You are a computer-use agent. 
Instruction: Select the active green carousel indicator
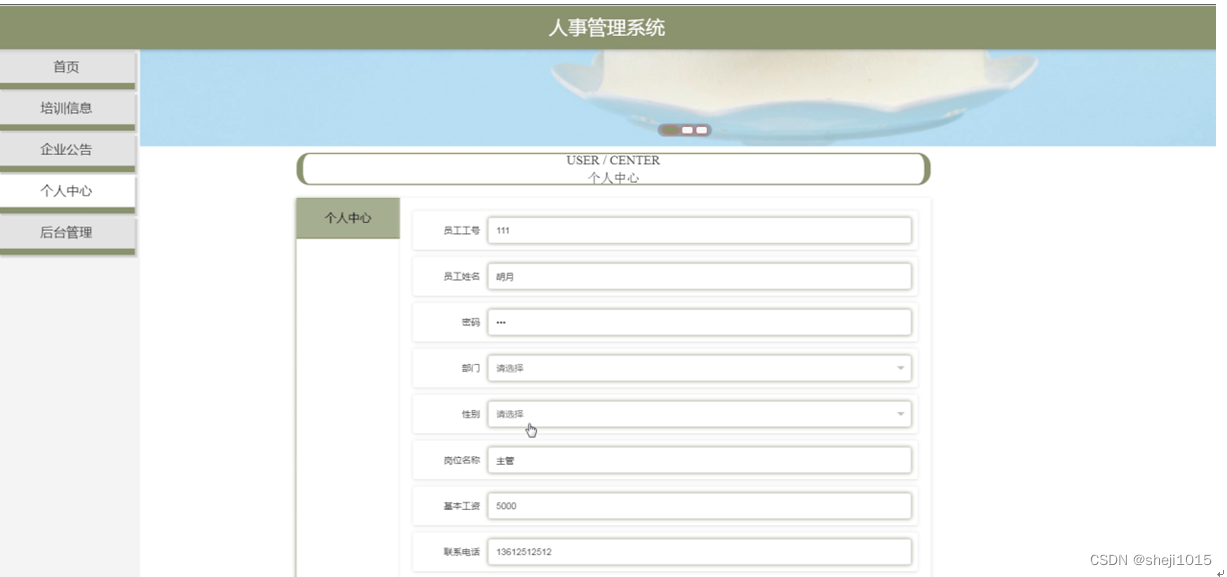(671, 130)
